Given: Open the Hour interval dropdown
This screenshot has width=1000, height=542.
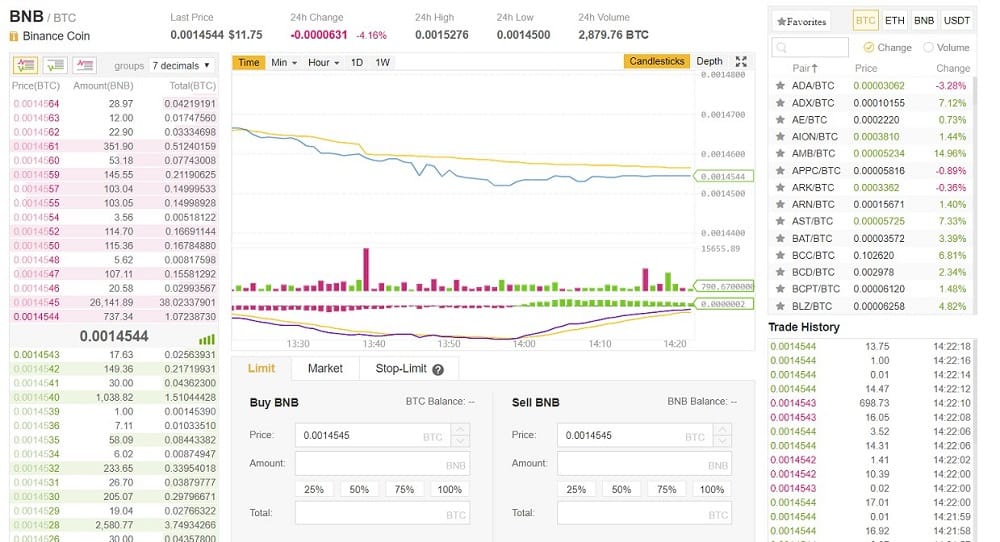Looking at the screenshot, I should 323,62.
